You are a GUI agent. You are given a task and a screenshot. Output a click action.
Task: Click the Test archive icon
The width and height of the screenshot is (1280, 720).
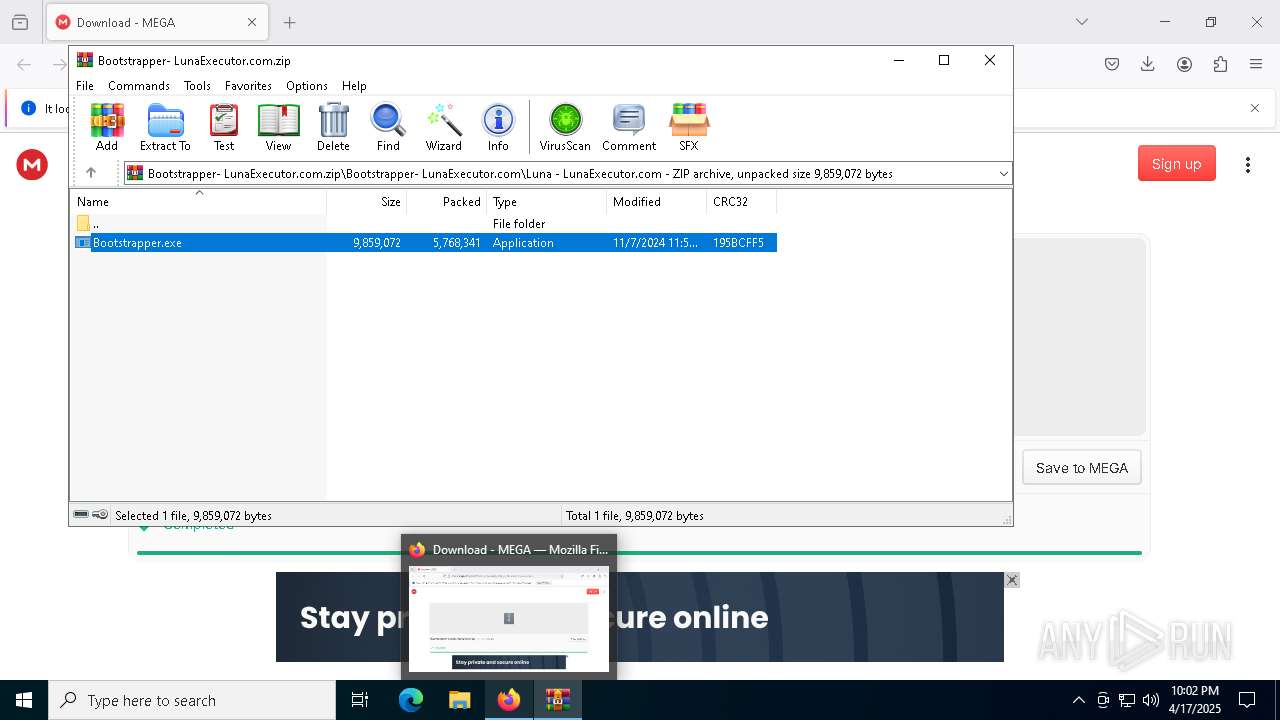pyautogui.click(x=224, y=127)
